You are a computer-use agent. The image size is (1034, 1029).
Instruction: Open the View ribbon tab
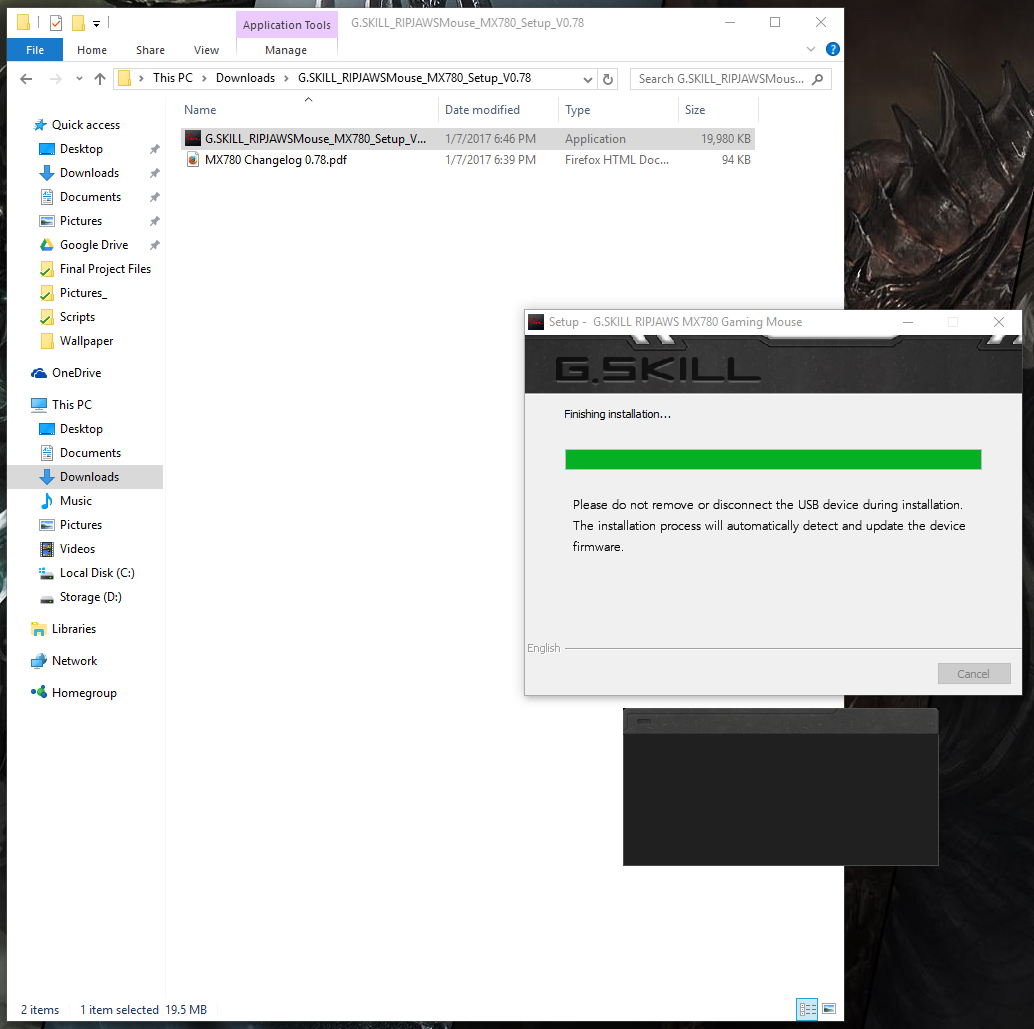206,50
